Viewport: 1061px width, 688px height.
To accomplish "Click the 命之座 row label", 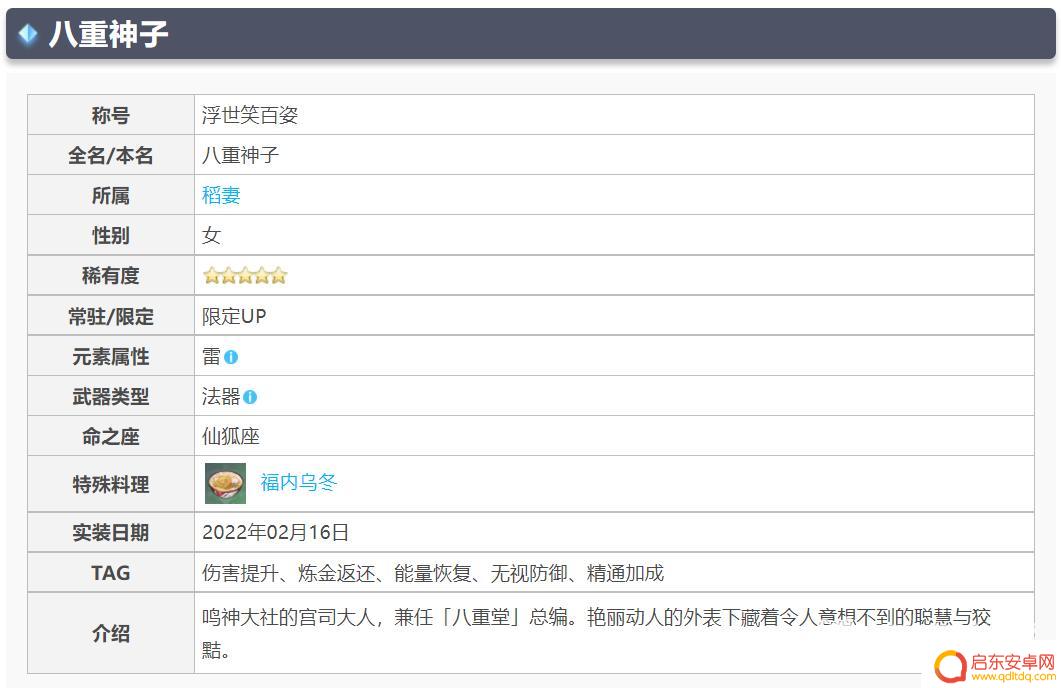I will (x=111, y=436).
